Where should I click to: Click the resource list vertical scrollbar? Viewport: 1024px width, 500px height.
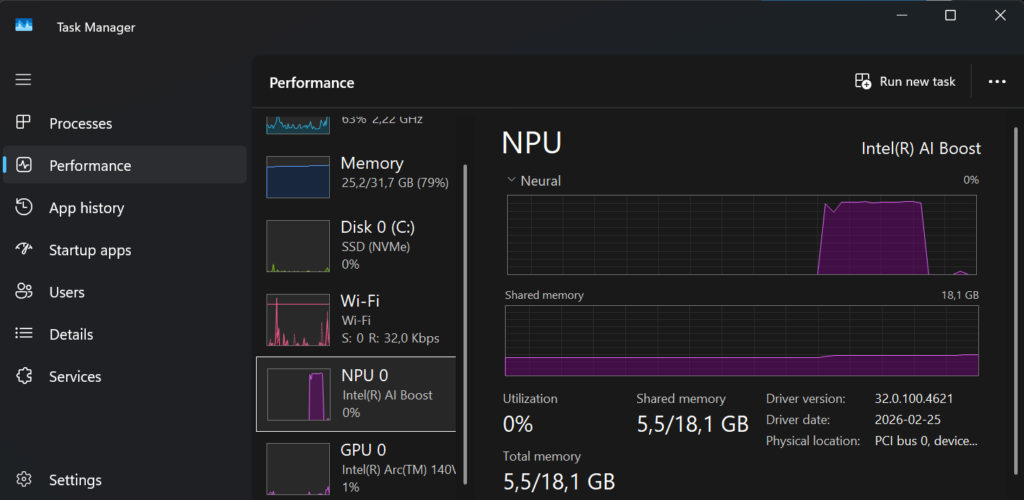coord(464,300)
